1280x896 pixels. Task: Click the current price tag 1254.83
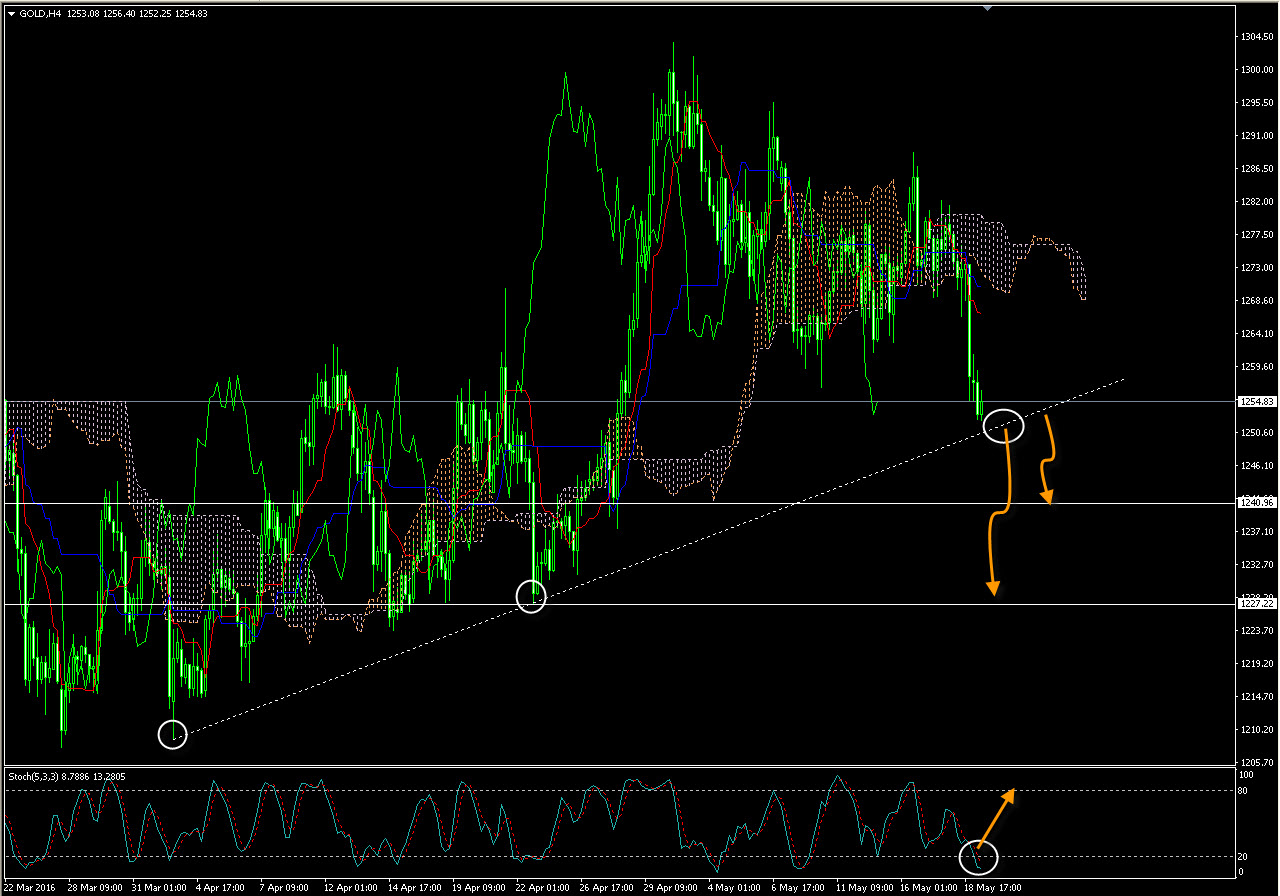point(1256,401)
